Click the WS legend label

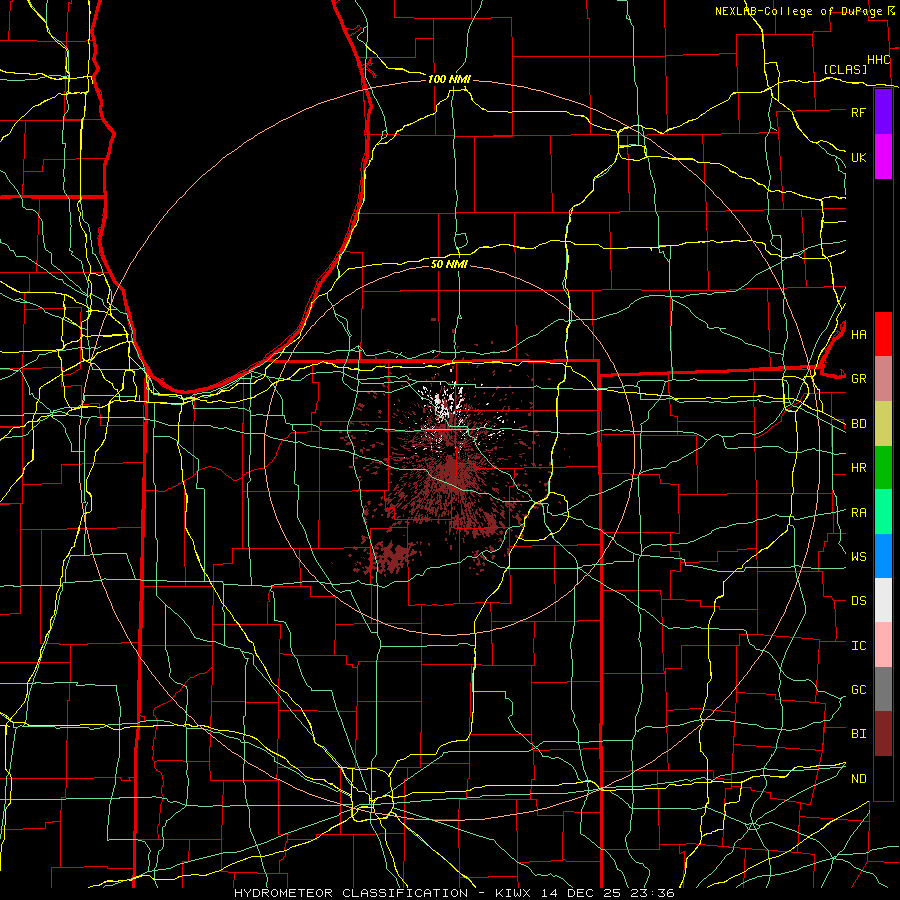pyautogui.click(x=858, y=556)
